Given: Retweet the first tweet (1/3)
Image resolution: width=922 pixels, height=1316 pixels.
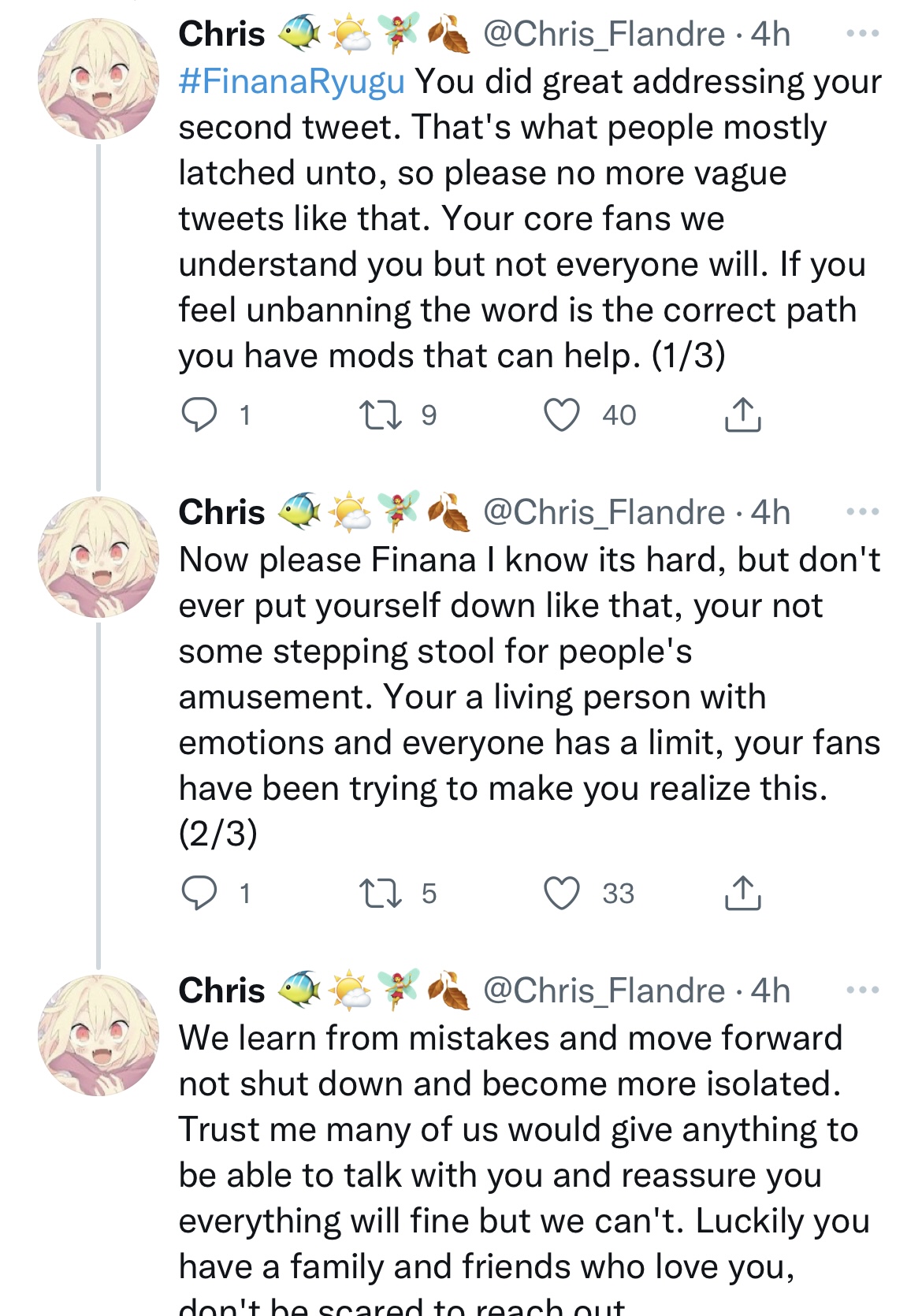Looking at the screenshot, I should tap(381, 415).
